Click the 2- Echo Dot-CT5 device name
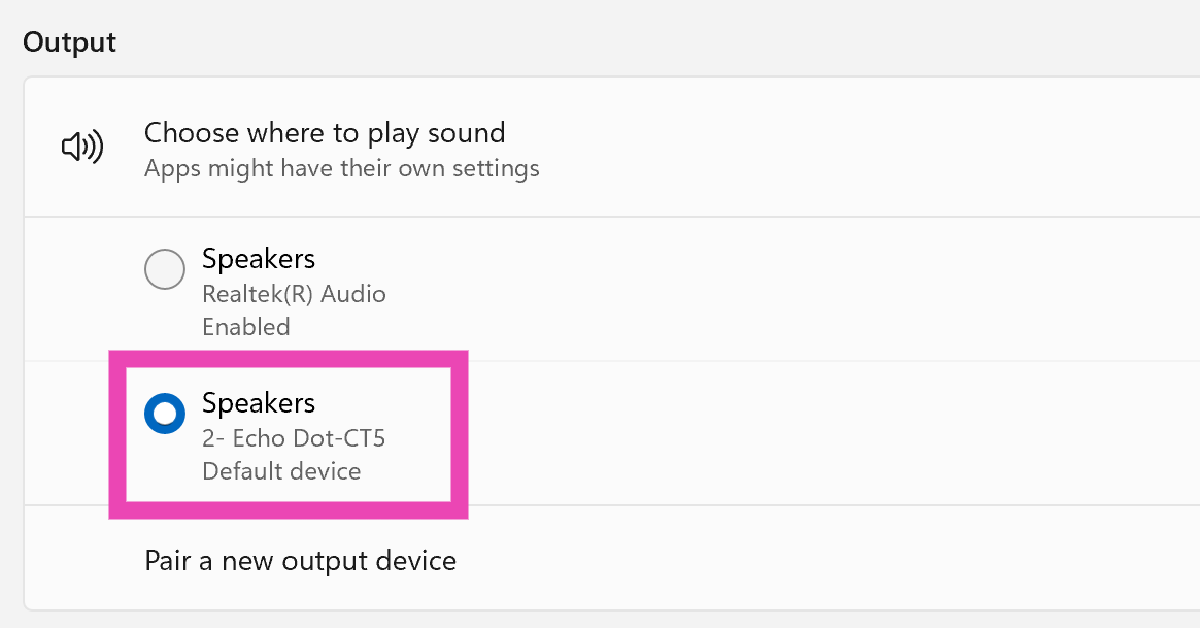1200x628 pixels. coord(293,438)
